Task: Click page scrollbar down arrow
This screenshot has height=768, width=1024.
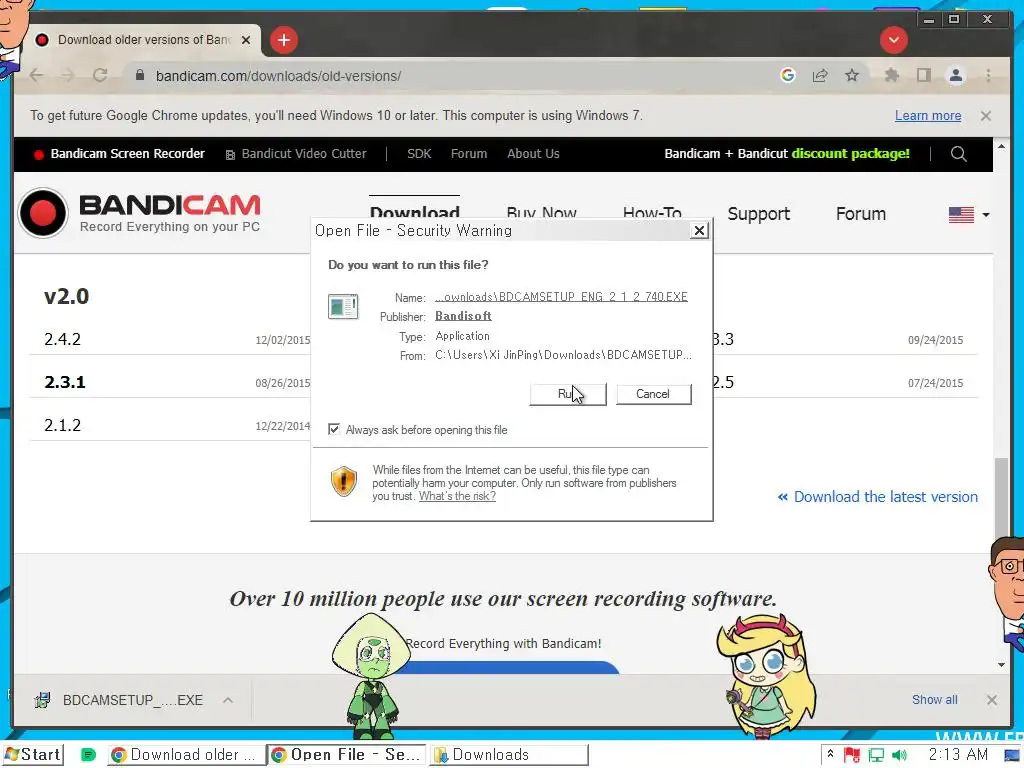Action: (x=1002, y=665)
